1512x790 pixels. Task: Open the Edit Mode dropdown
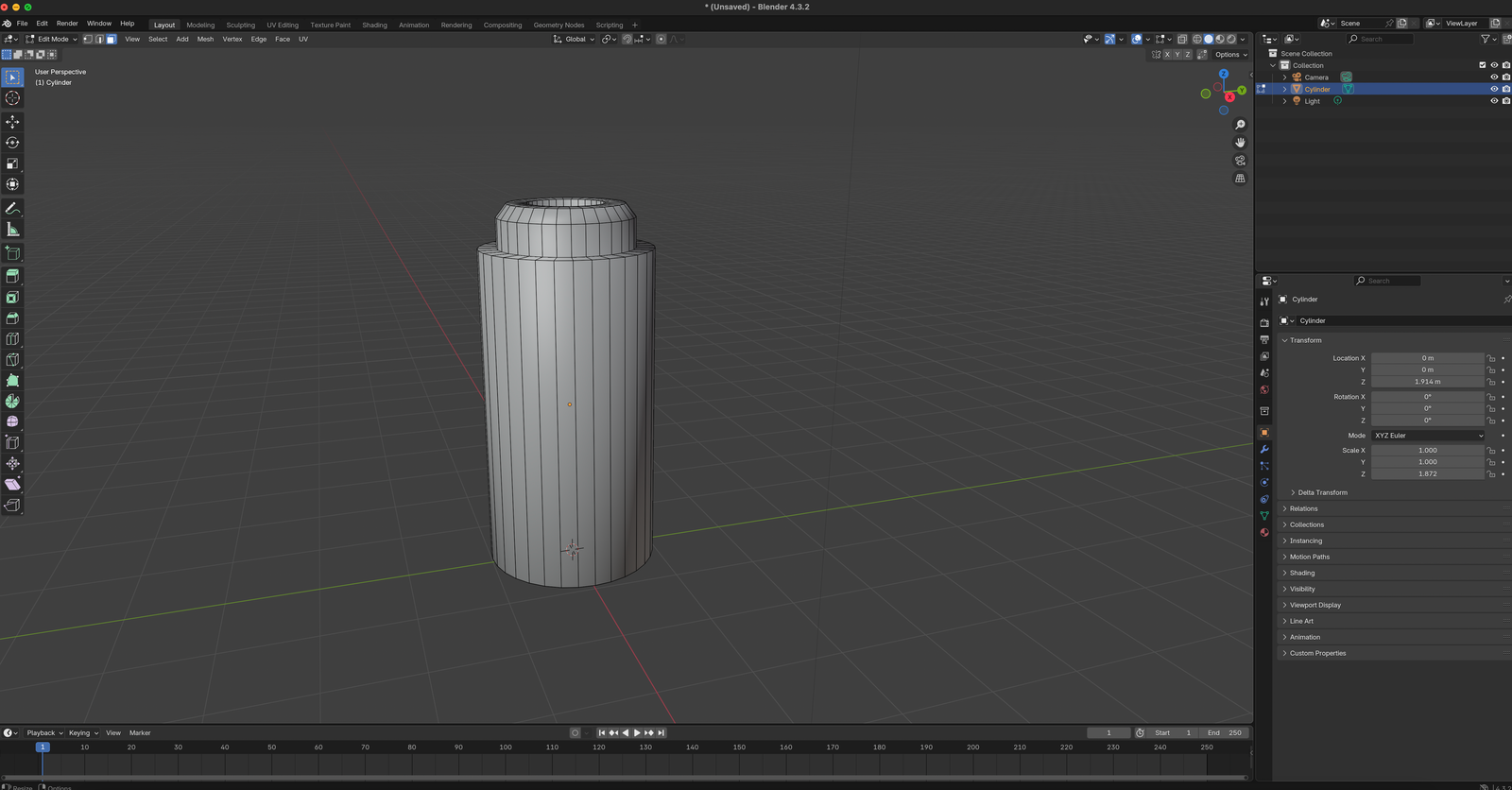coord(52,39)
